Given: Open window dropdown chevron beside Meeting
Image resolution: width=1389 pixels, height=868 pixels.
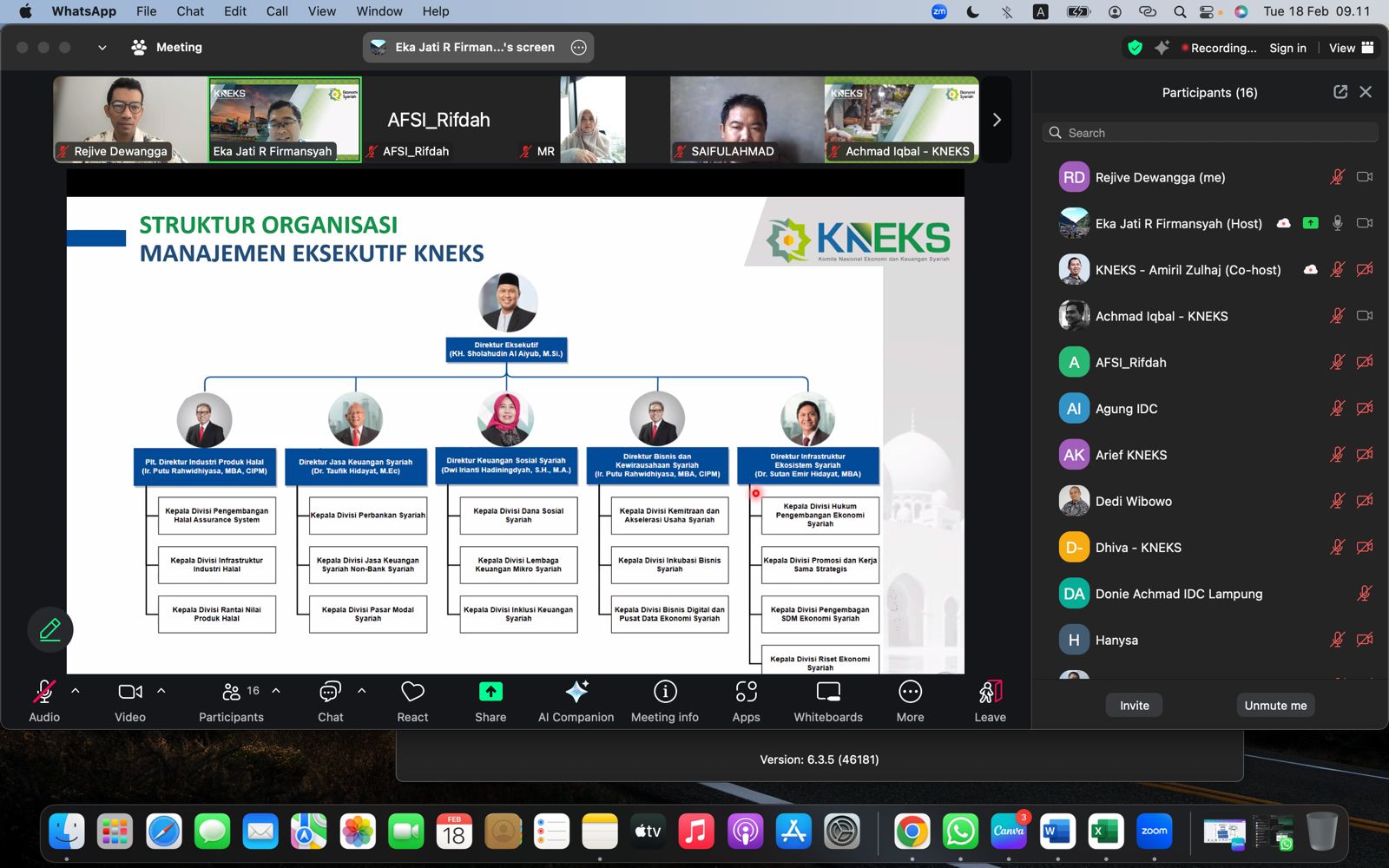Looking at the screenshot, I should pyautogui.click(x=102, y=48).
